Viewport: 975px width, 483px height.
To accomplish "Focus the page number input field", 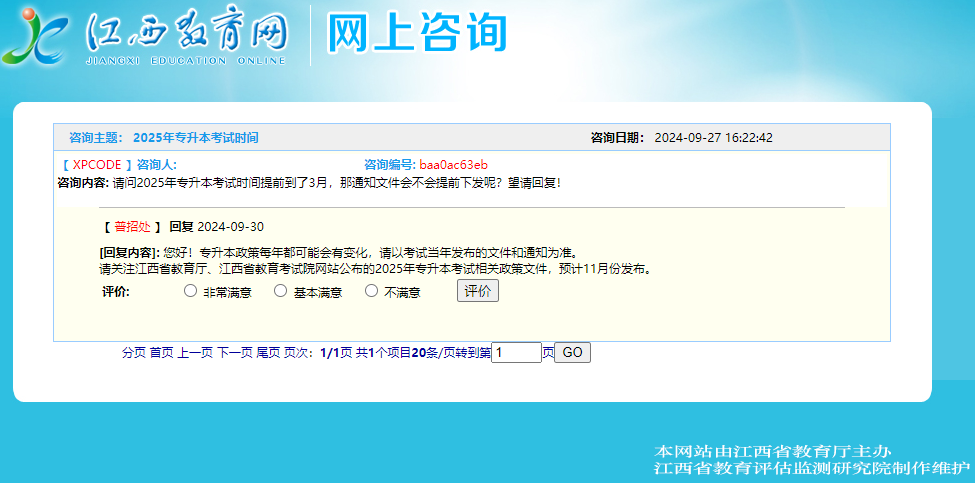I will tap(516, 352).
